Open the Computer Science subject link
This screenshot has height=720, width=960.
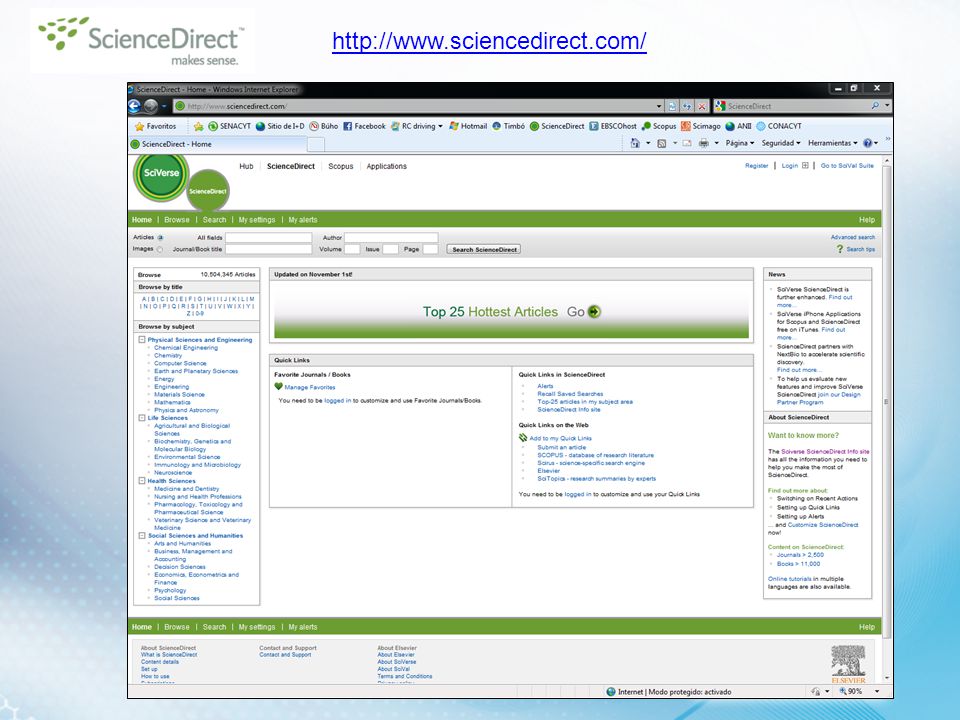point(180,363)
